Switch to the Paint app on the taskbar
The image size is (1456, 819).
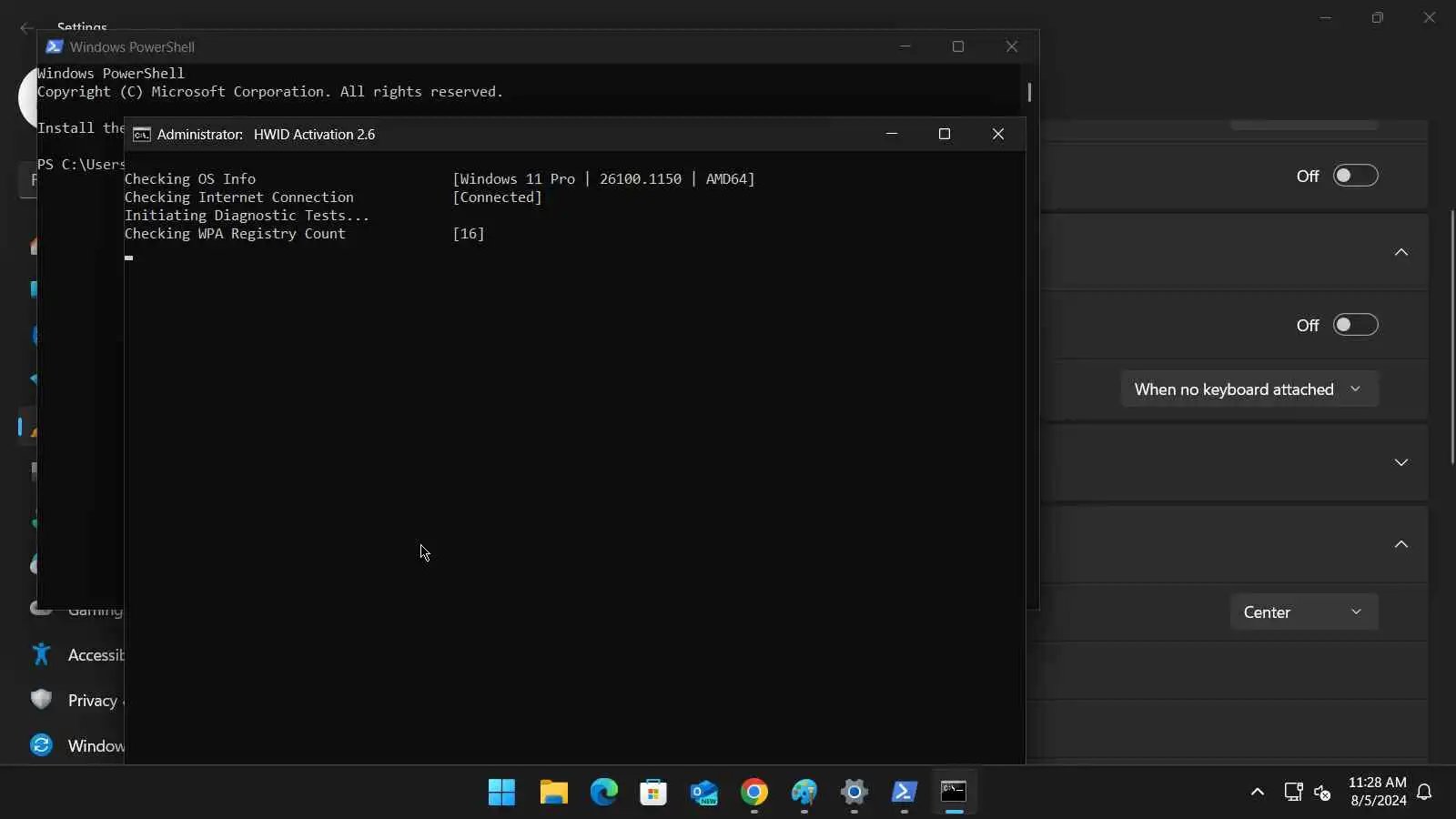[x=804, y=793]
